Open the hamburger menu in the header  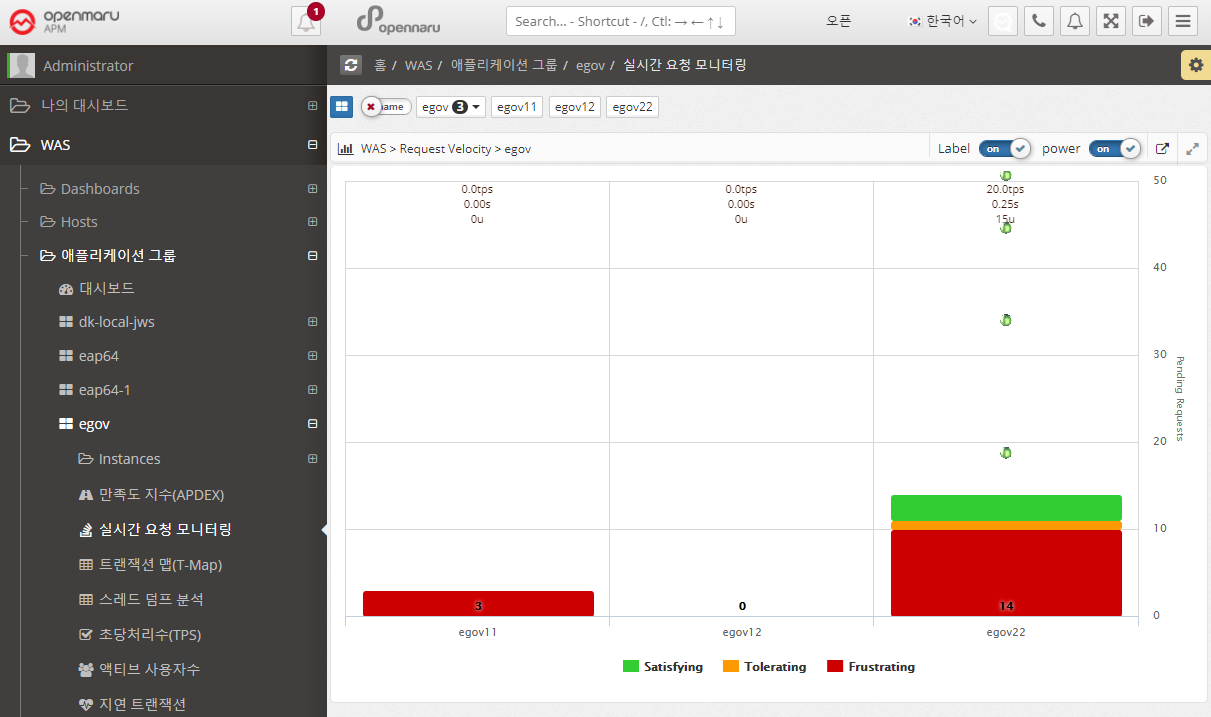point(1183,21)
